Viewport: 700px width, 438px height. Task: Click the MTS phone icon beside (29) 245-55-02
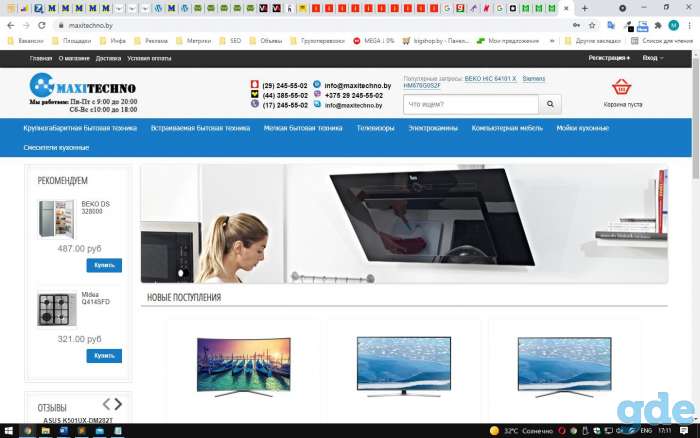tap(254, 84)
